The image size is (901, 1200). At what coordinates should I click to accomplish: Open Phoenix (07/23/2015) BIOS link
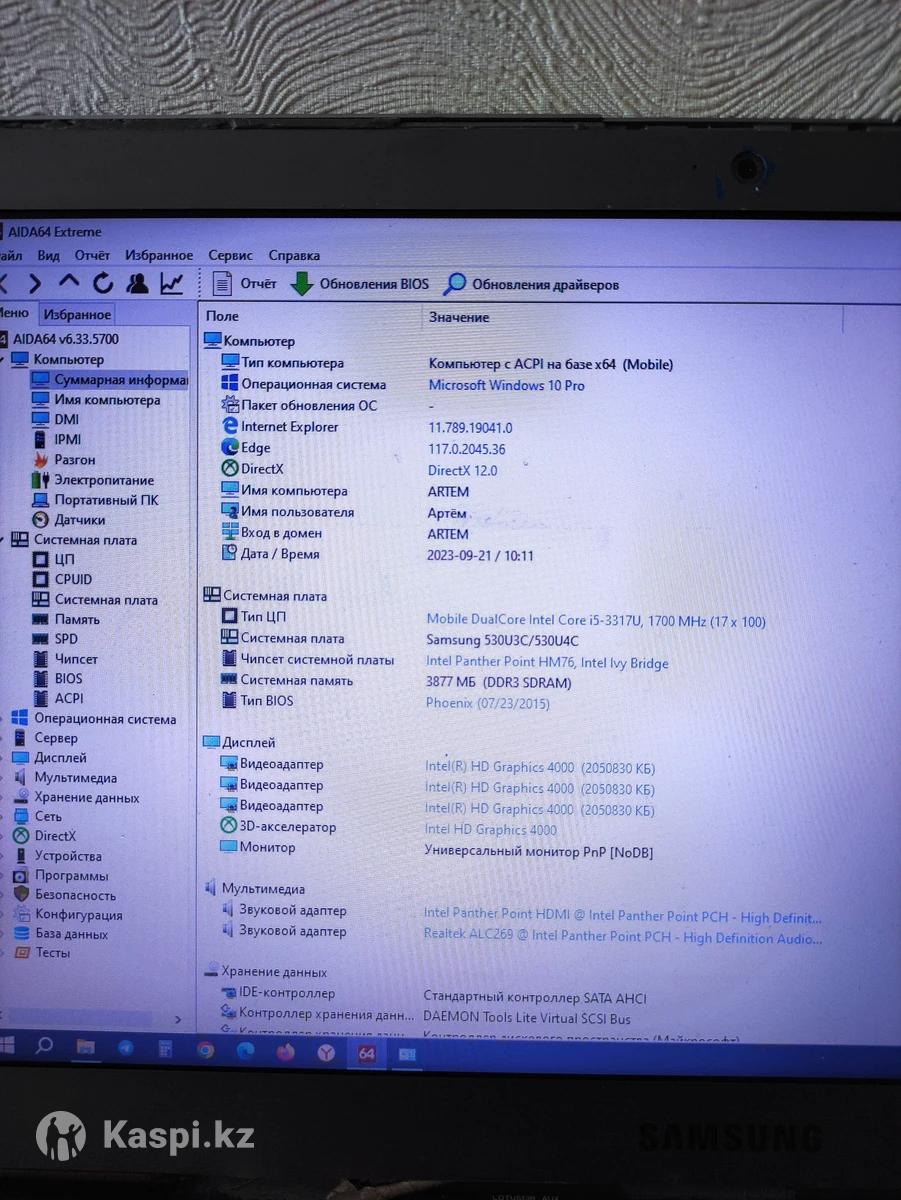[x=488, y=703]
